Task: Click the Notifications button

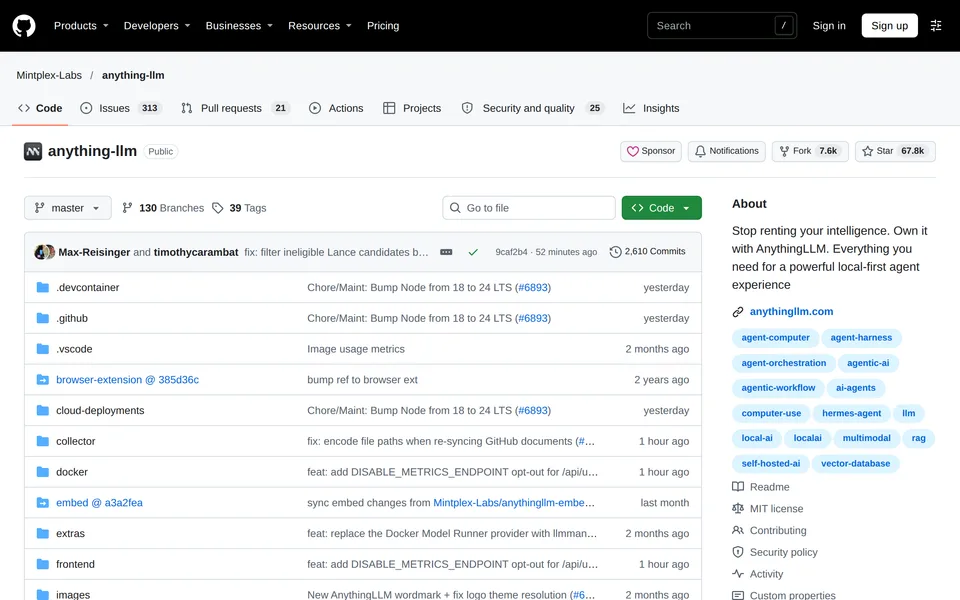Action: tap(727, 151)
